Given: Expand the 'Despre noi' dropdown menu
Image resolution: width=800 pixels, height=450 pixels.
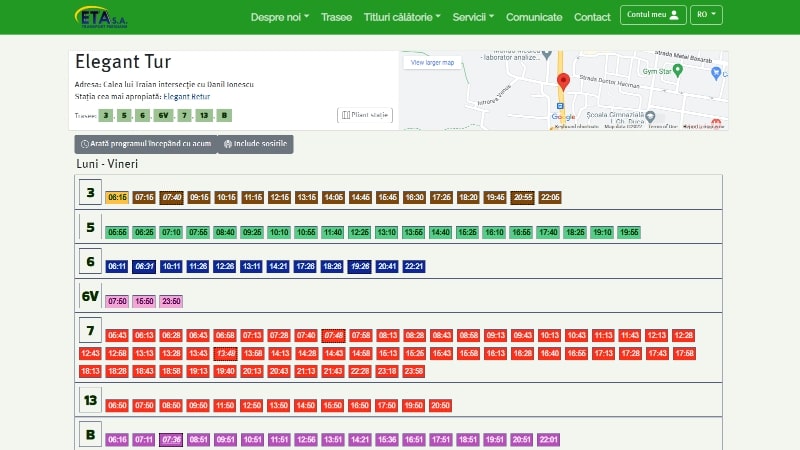Looking at the screenshot, I should [x=279, y=17].
